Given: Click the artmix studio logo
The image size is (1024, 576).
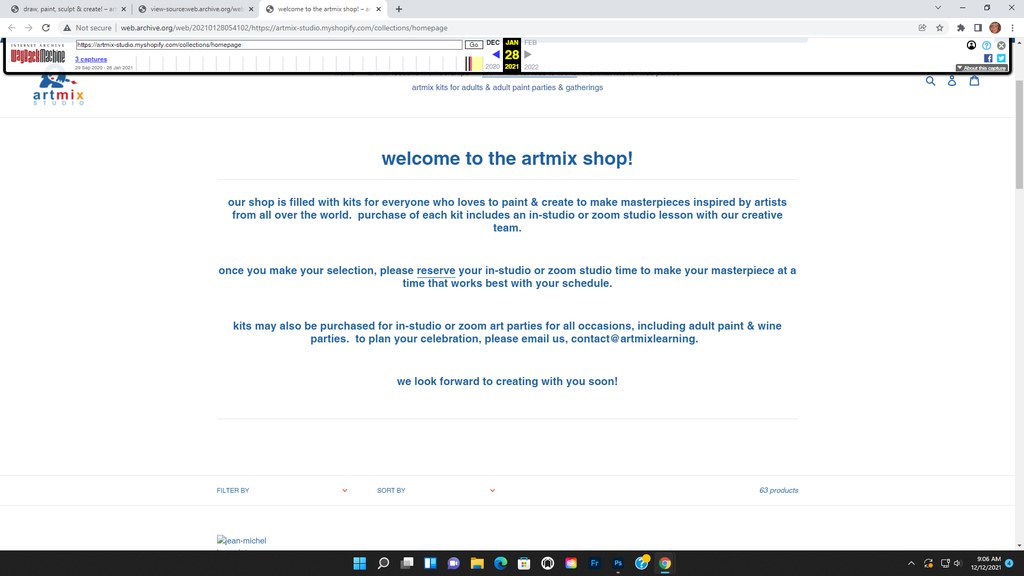Looking at the screenshot, I should [58, 90].
